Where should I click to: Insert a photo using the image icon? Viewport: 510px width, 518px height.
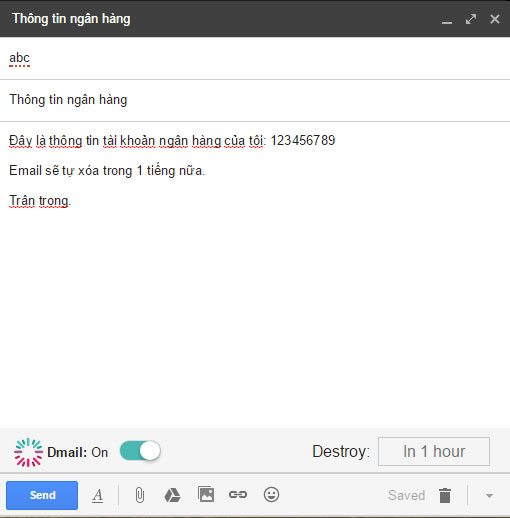coord(206,494)
